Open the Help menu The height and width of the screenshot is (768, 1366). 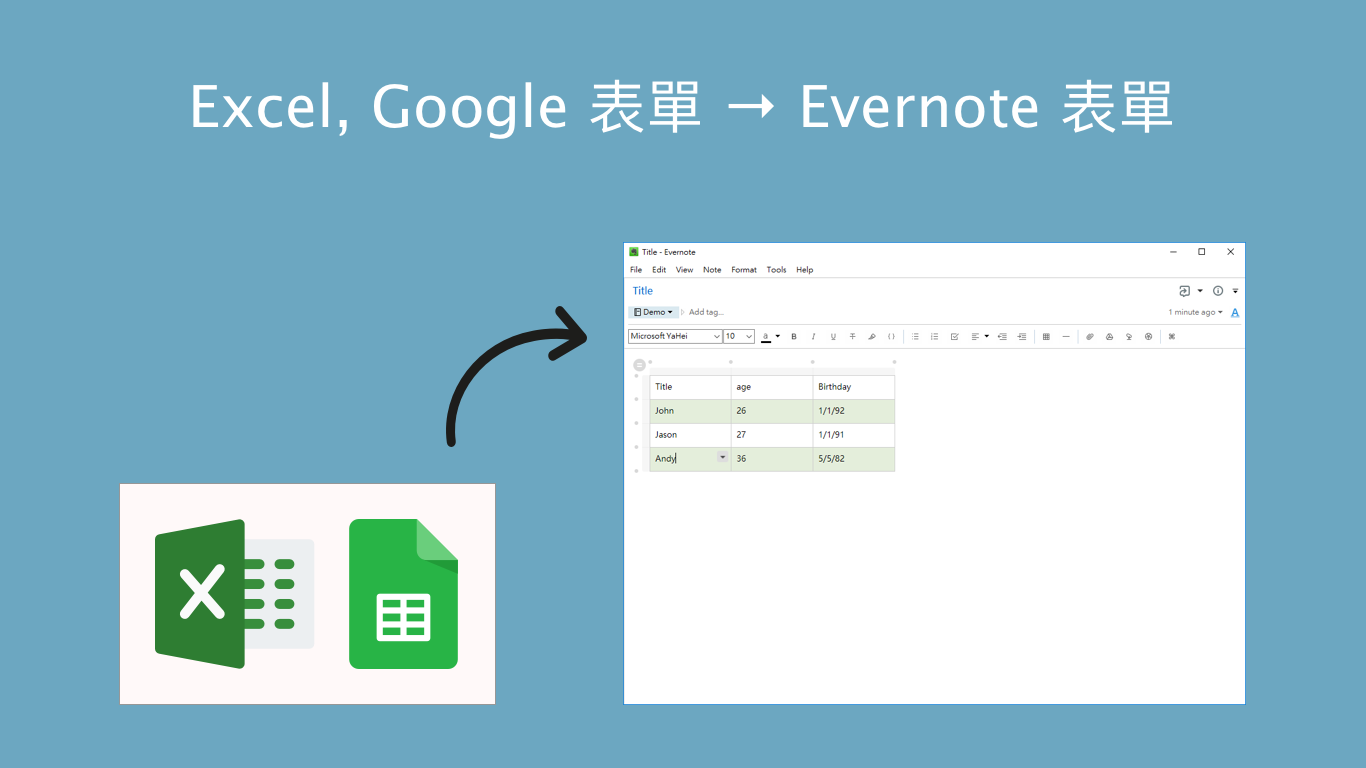[x=805, y=270]
